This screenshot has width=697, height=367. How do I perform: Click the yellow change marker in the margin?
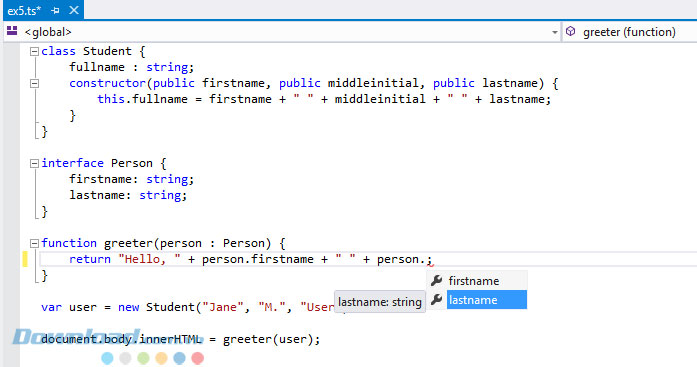click(25, 259)
